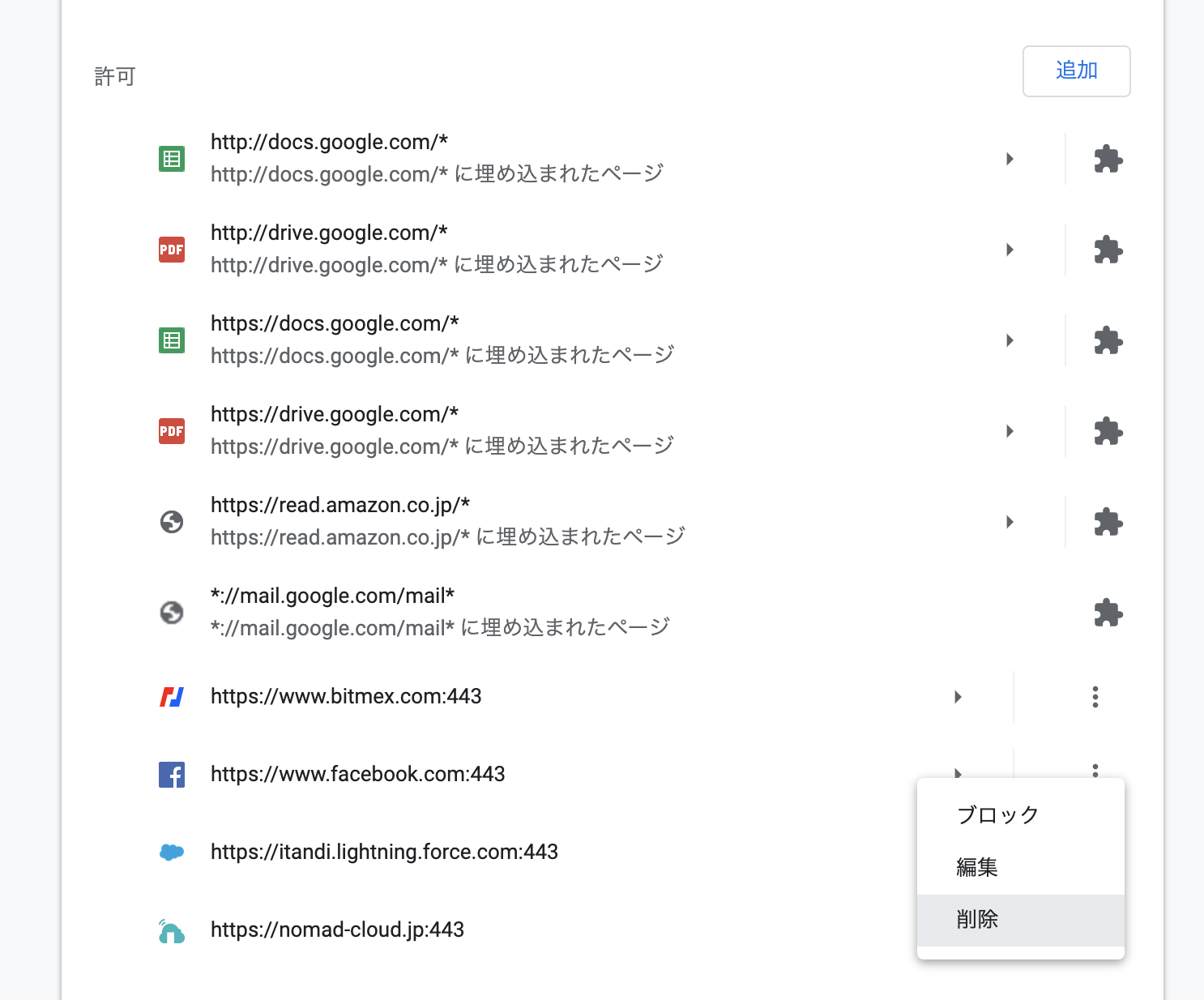Click the 追加 button
This screenshot has height=1000, width=1204.
[x=1076, y=71]
